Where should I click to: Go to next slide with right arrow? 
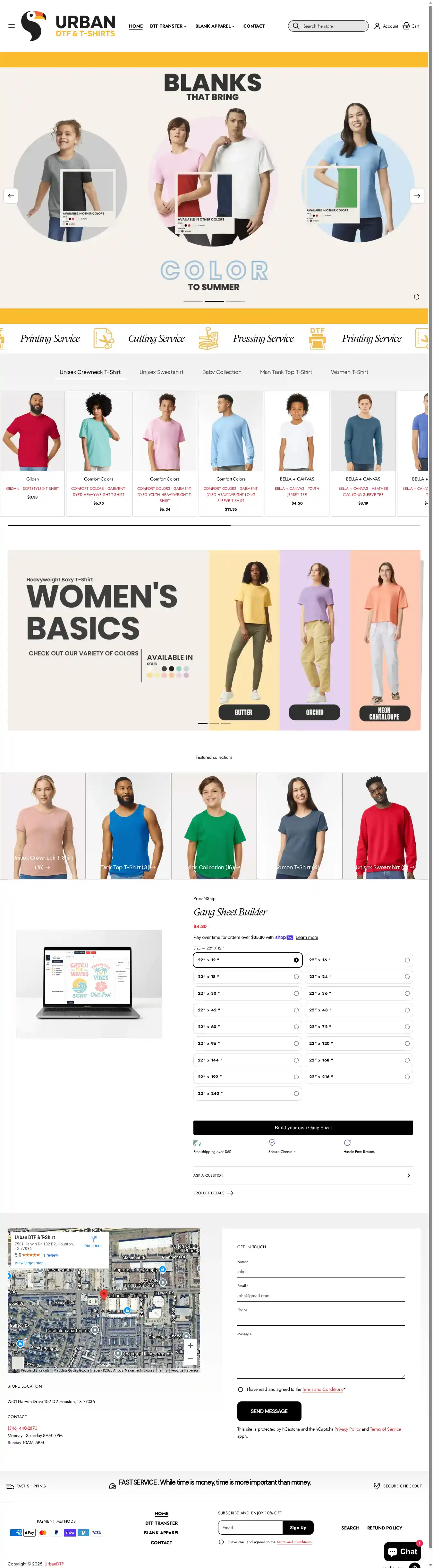417,196
